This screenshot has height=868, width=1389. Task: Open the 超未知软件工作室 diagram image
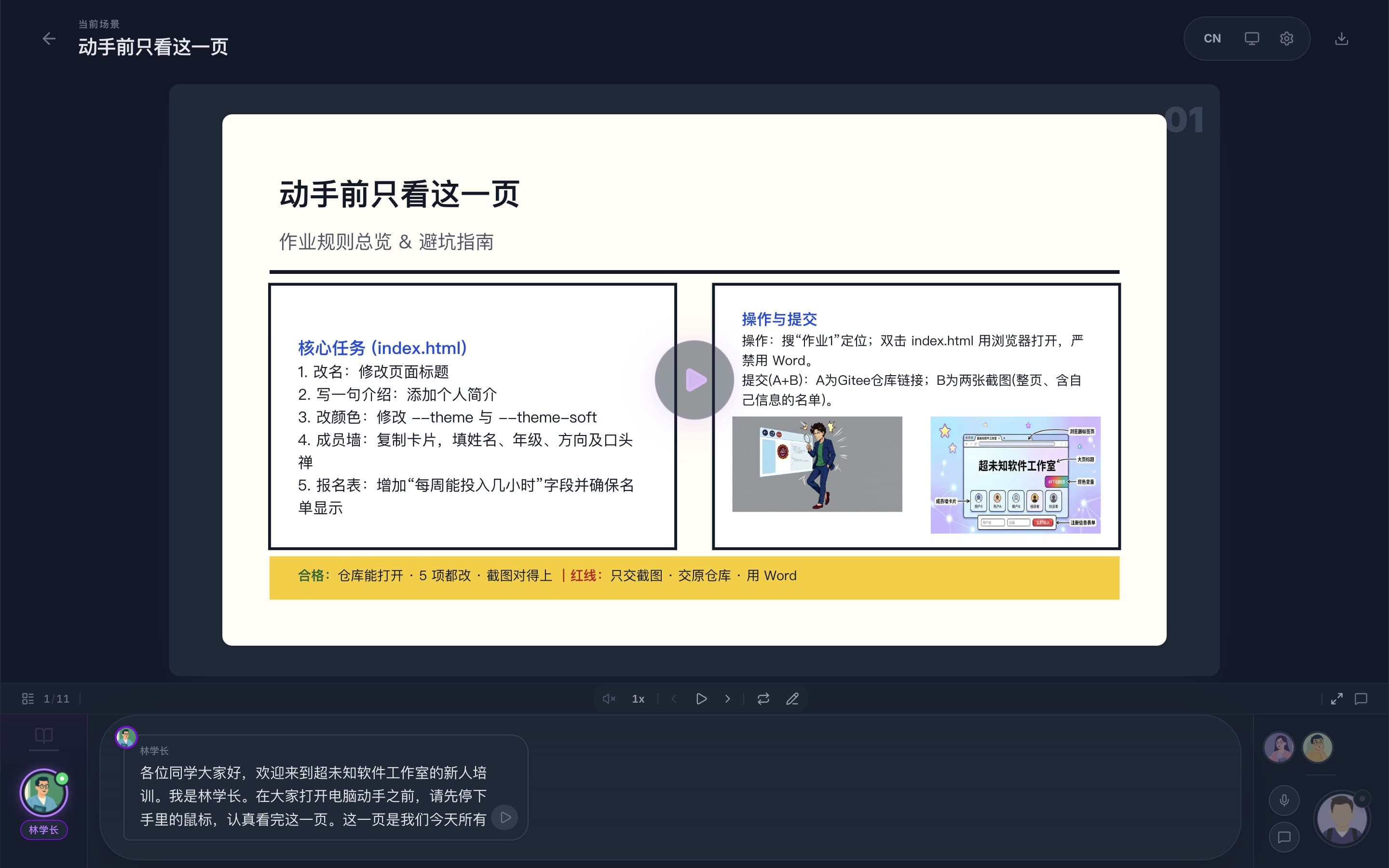click(1015, 475)
